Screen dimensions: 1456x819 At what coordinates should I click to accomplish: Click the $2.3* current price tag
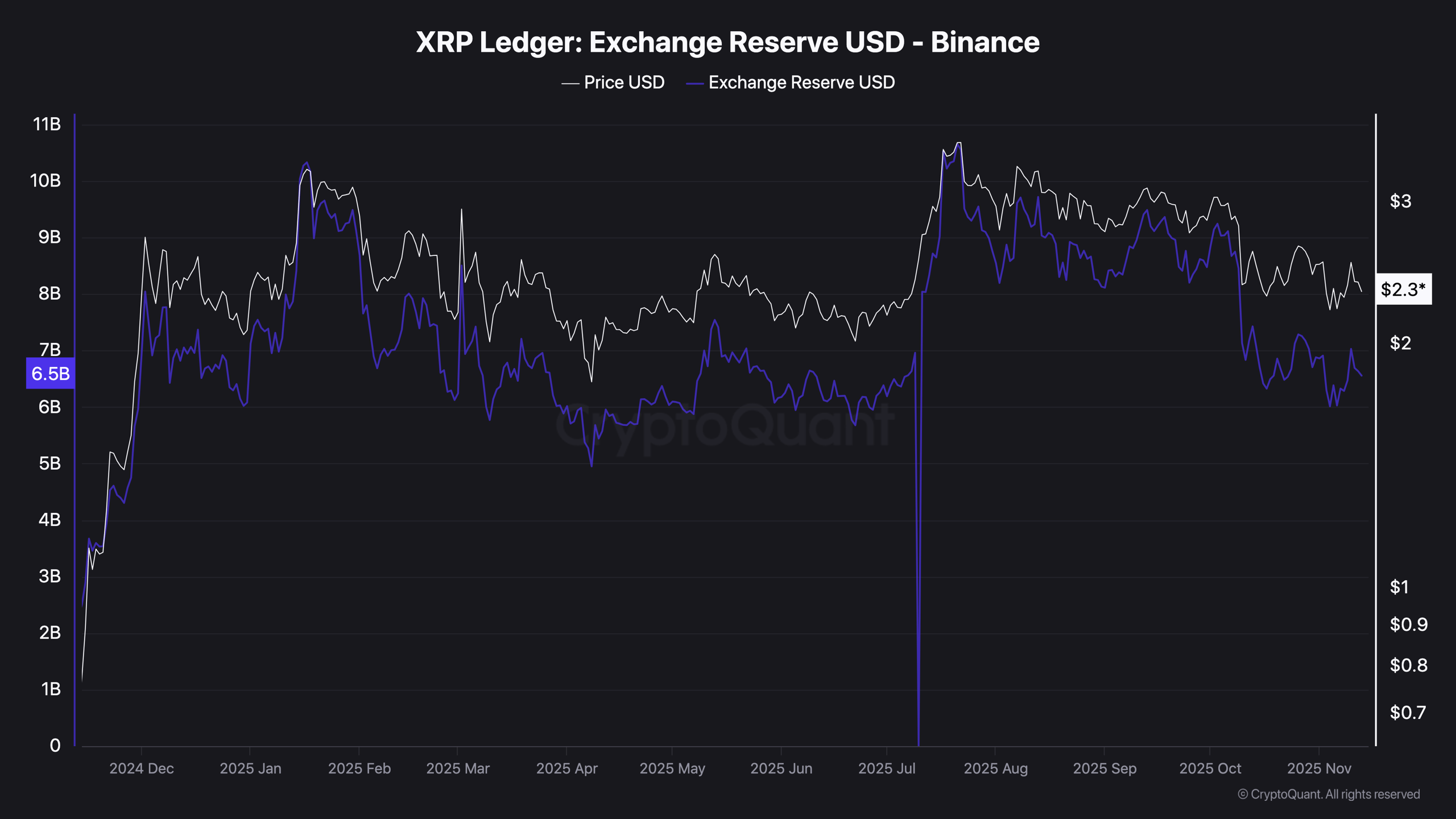[x=1405, y=289]
